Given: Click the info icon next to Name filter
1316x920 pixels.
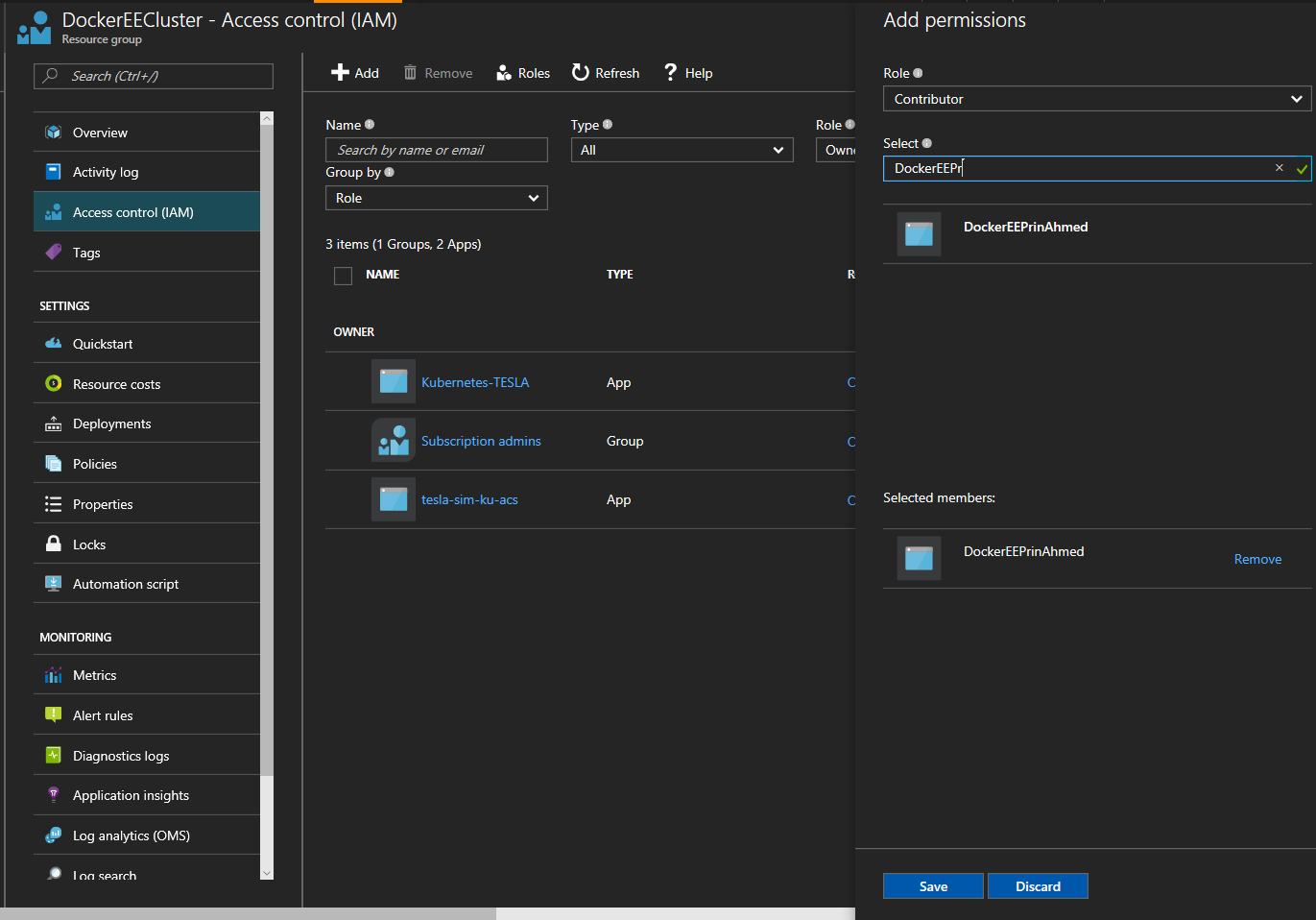Looking at the screenshot, I should pyautogui.click(x=370, y=125).
